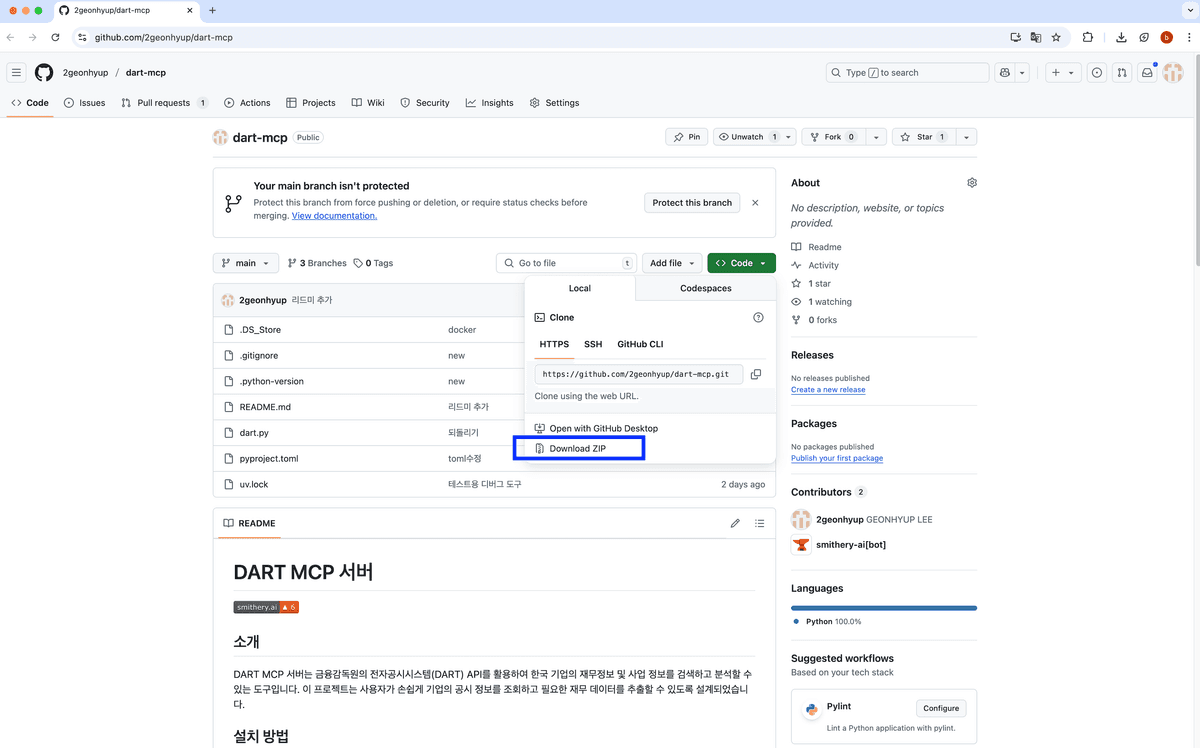Open the repository Settings tab
This screenshot has width=1200, height=748.
tap(554, 103)
